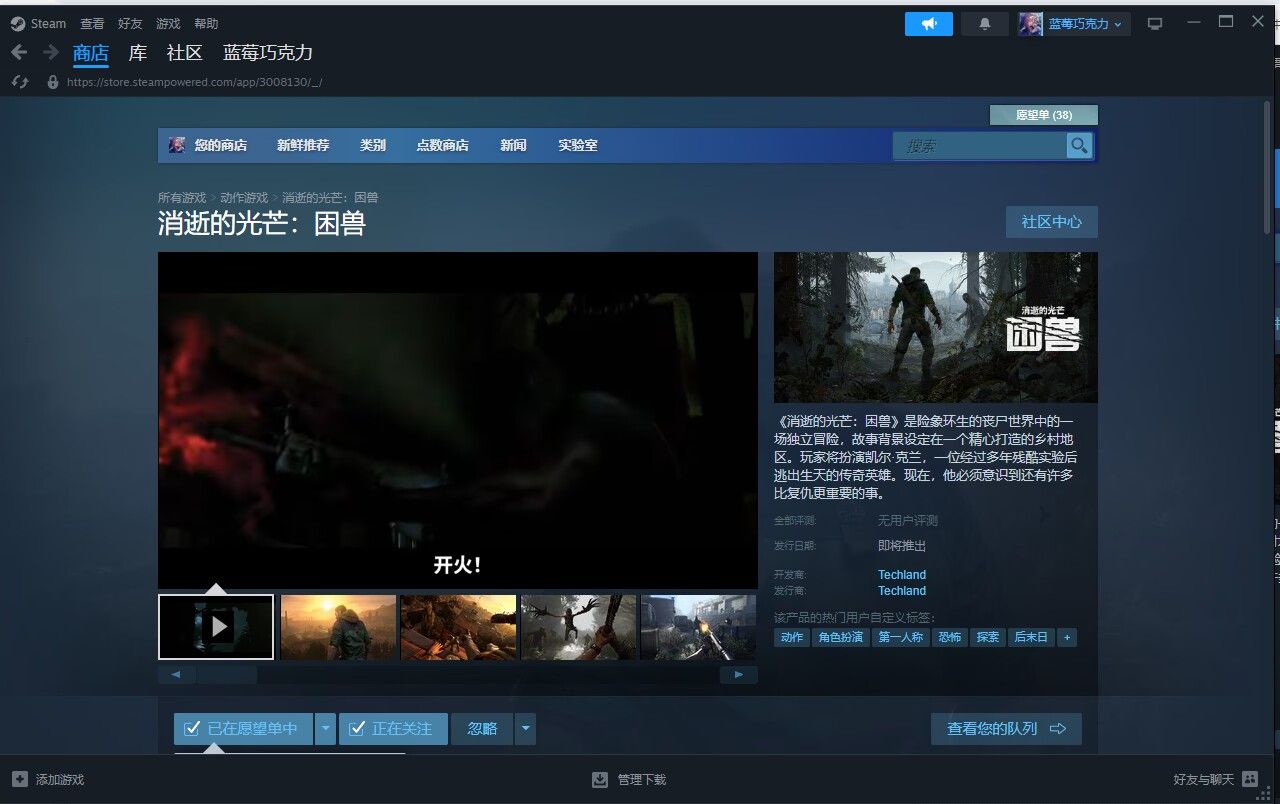Open the 库 library tab
Image resolution: width=1280 pixels, height=804 pixels.
point(137,53)
